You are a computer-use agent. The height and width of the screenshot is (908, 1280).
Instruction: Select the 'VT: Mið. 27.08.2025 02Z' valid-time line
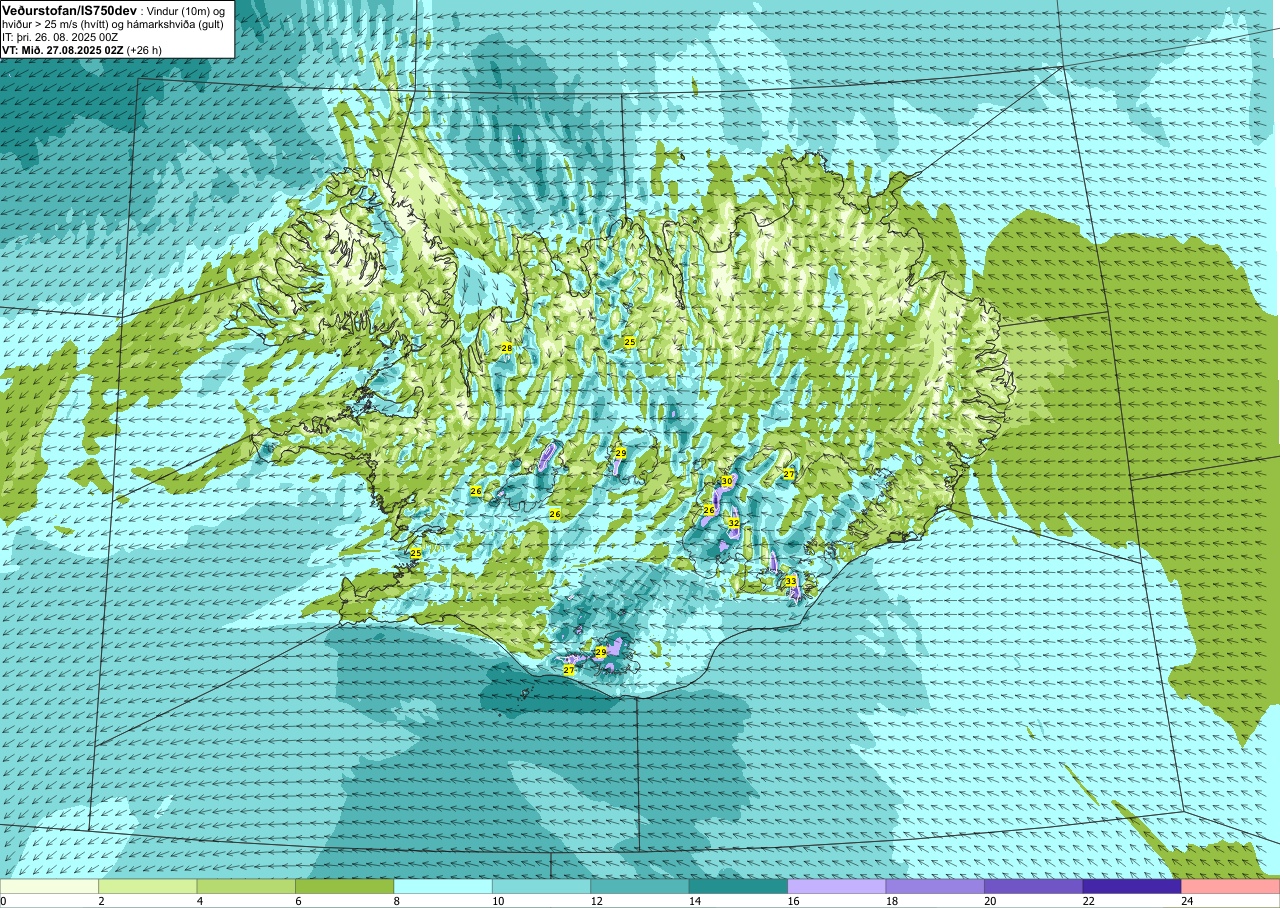82,49
